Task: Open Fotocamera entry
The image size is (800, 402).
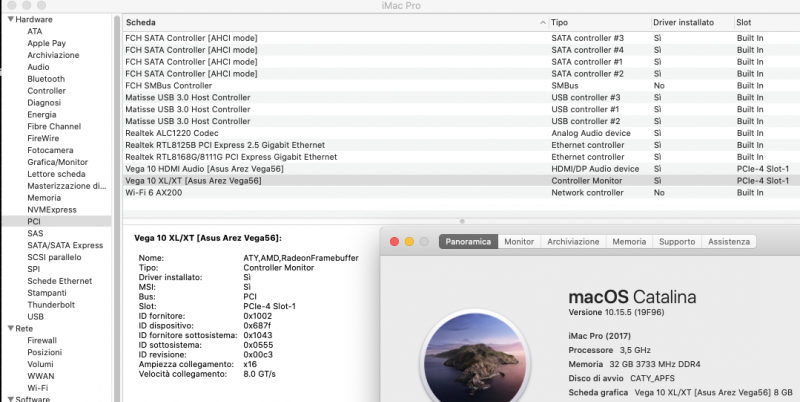Action: [x=50, y=150]
